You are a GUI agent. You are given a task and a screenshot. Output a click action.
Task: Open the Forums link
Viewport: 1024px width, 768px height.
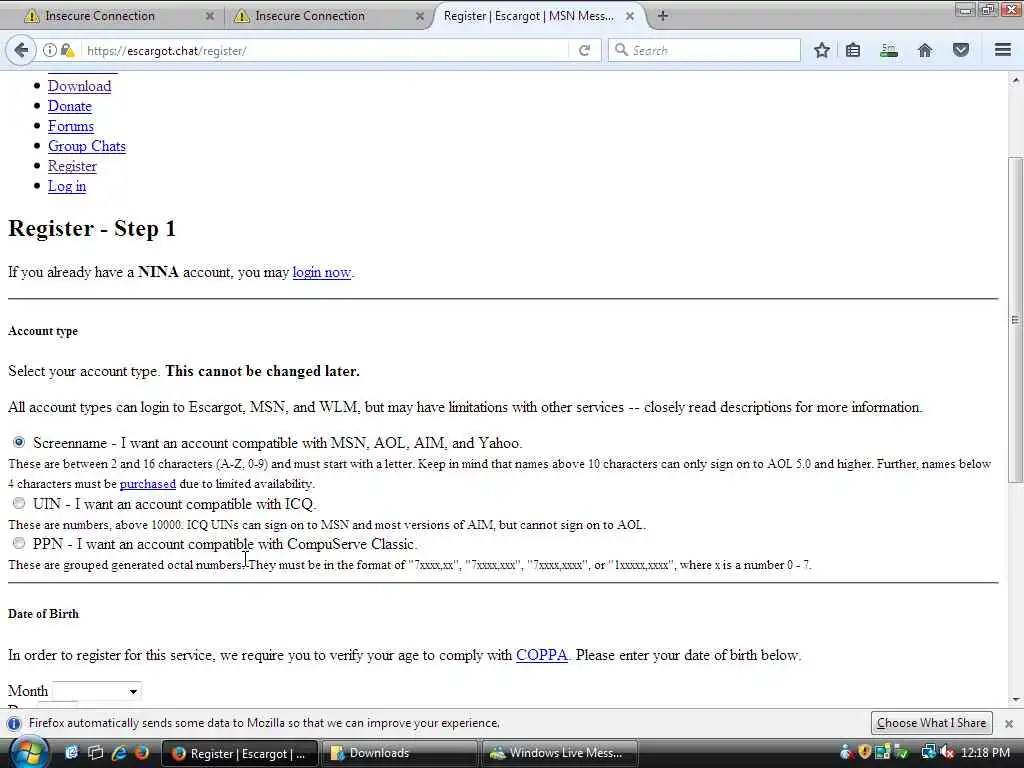pyautogui.click(x=71, y=126)
